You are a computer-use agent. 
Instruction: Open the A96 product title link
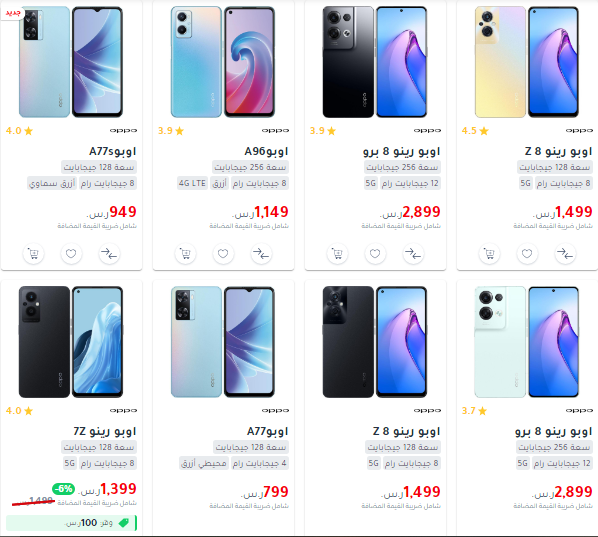[x=266, y=151]
